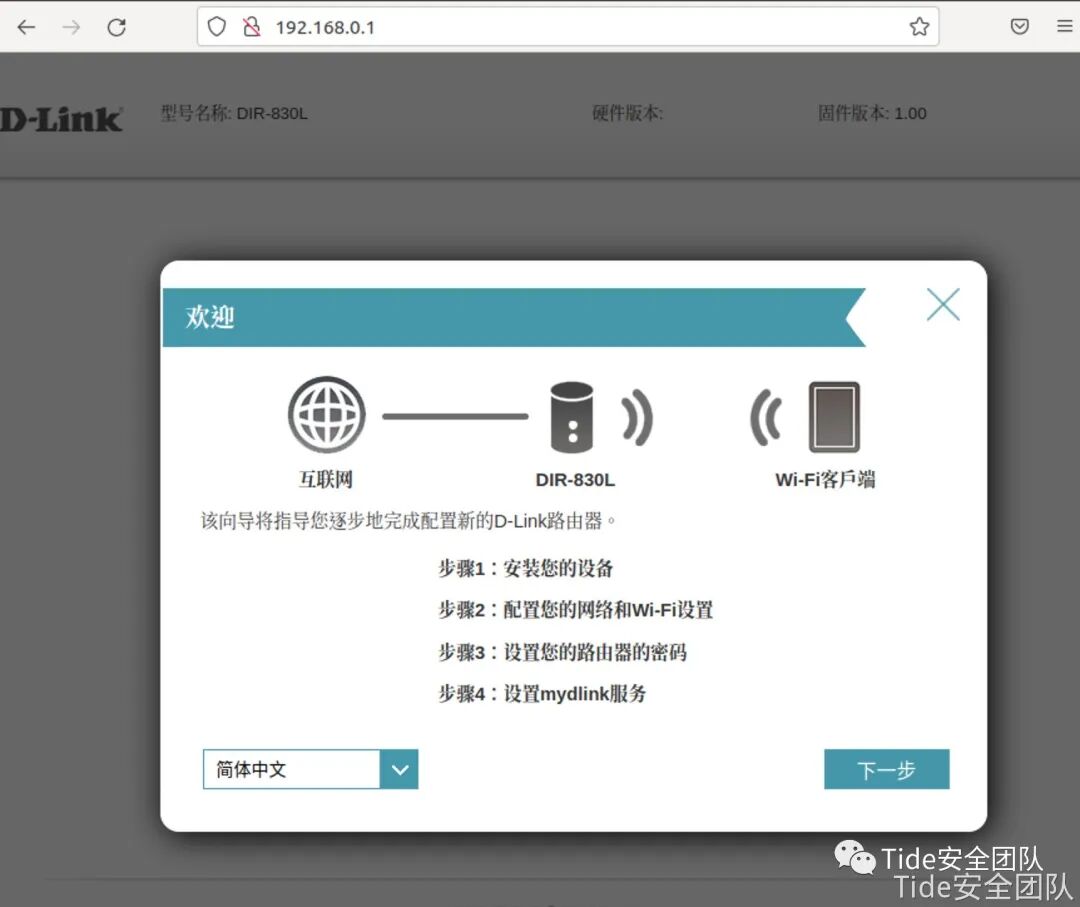Image resolution: width=1080 pixels, height=907 pixels.
Task: Click the DIR-830L router icon
Action: [x=572, y=417]
